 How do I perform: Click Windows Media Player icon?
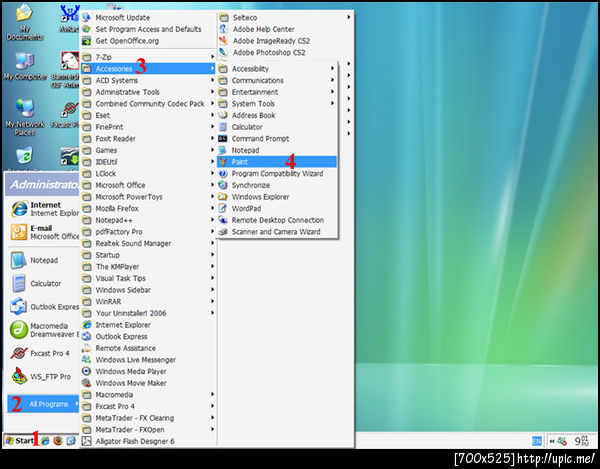pos(87,371)
